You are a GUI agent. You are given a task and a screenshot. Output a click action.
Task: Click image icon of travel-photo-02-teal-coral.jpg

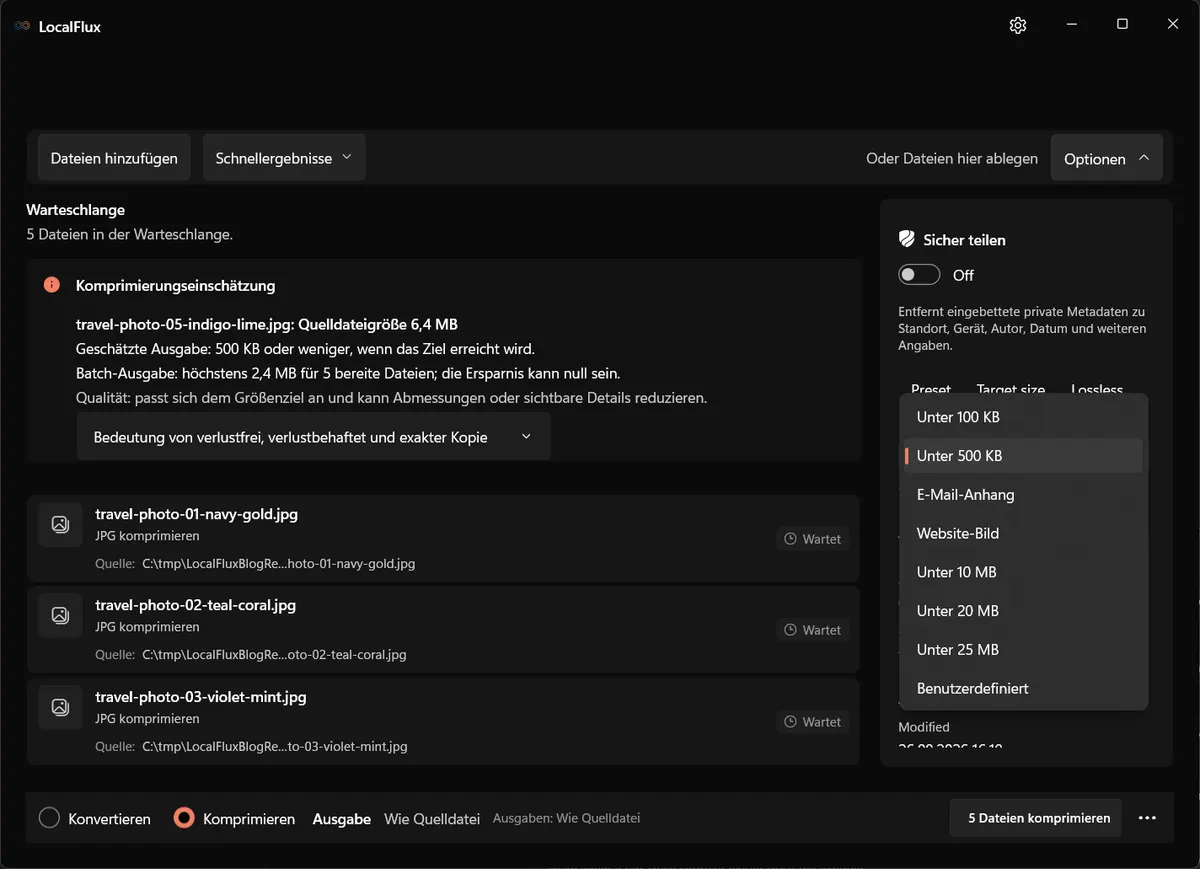click(60, 615)
